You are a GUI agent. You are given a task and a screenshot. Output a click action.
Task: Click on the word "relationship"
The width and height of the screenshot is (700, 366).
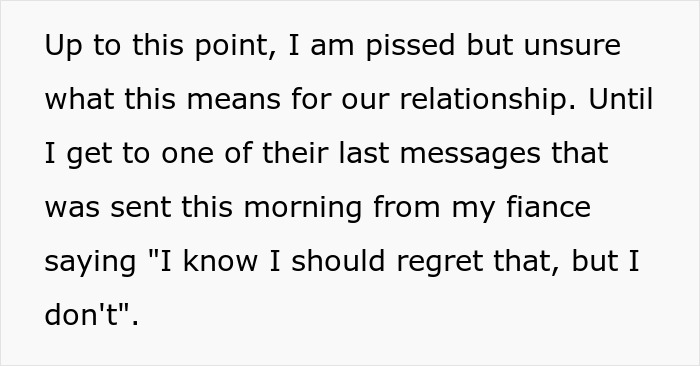tap(488, 100)
